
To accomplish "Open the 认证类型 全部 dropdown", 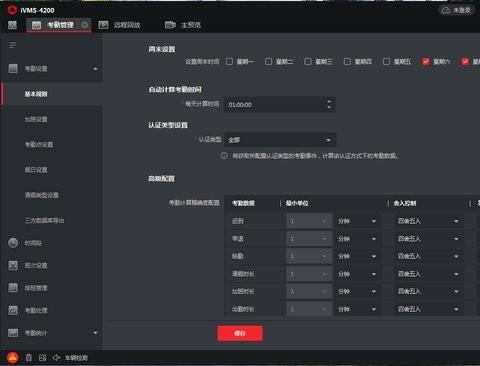I will pos(280,140).
